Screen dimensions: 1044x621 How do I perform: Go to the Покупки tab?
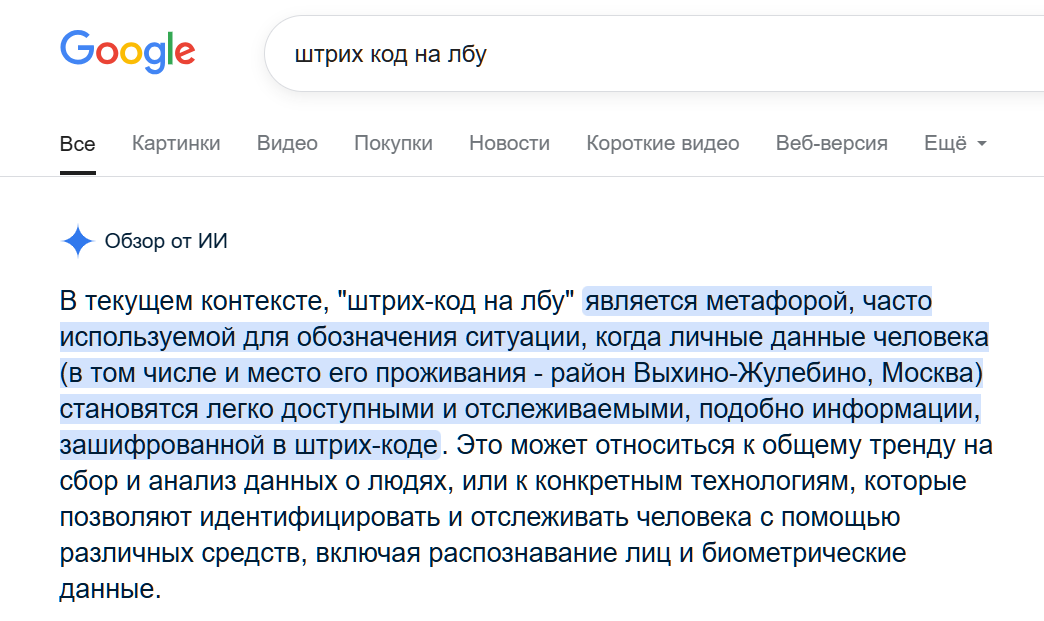[x=393, y=143]
